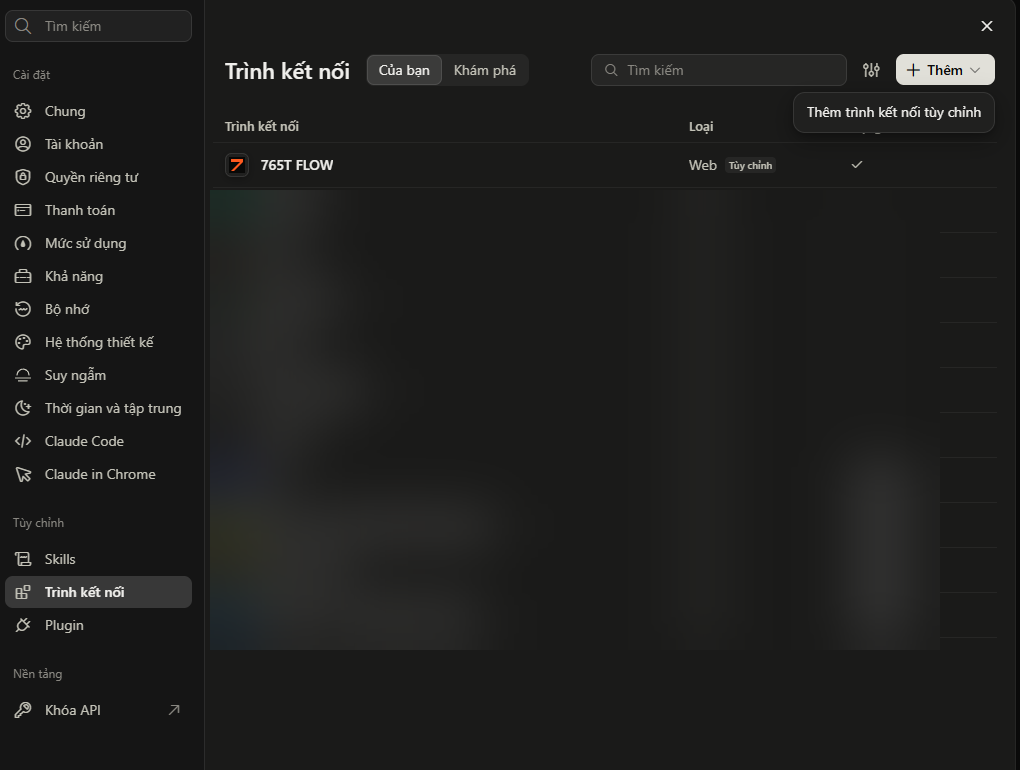Open the Skills settings page
1020x770 pixels.
pyautogui.click(x=98, y=559)
